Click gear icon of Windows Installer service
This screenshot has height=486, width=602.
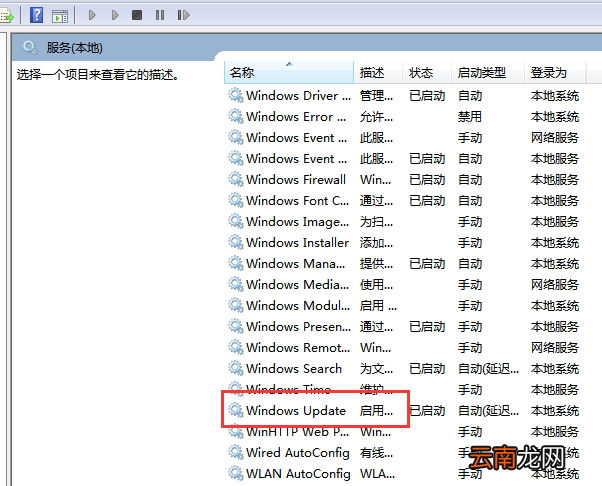(236, 242)
